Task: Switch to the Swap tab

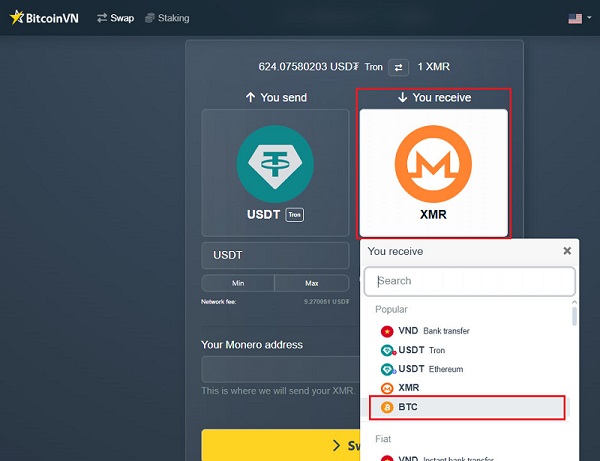Action: tap(115, 18)
